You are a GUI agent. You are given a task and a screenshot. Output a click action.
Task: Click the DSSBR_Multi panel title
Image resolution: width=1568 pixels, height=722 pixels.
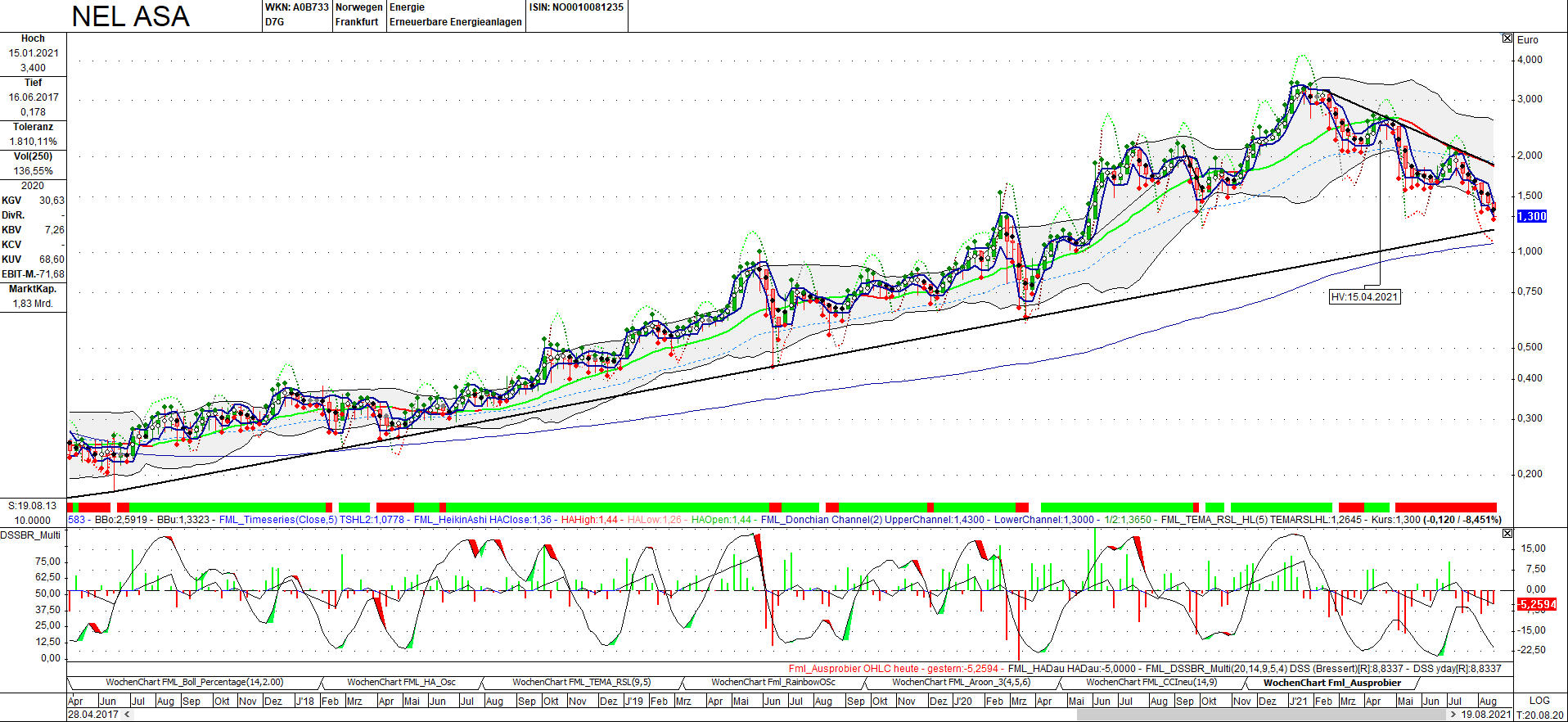(x=30, y=535)
